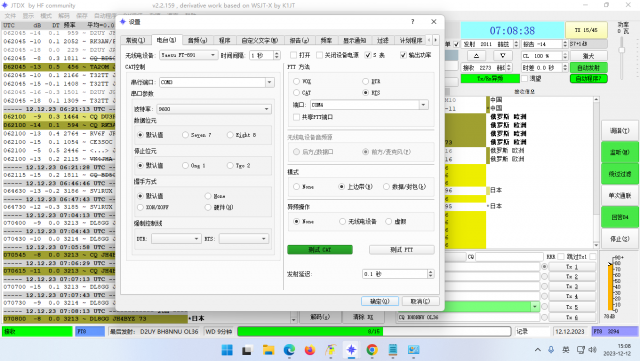640x361 pixels.
Task: Click the volume tray icon
Action: pos(593,350)
